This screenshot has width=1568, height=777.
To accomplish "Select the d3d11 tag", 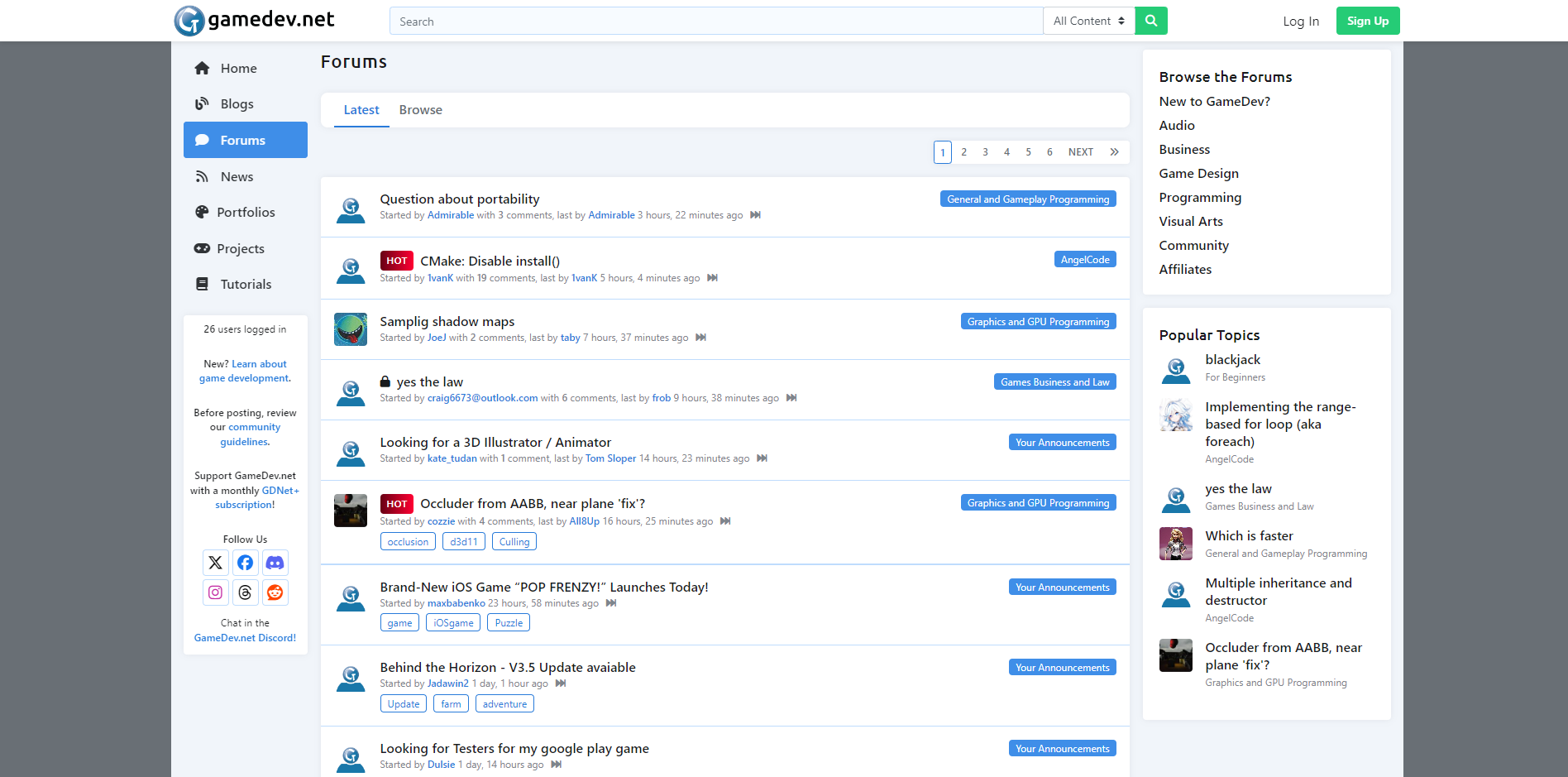I will point(464,542).
